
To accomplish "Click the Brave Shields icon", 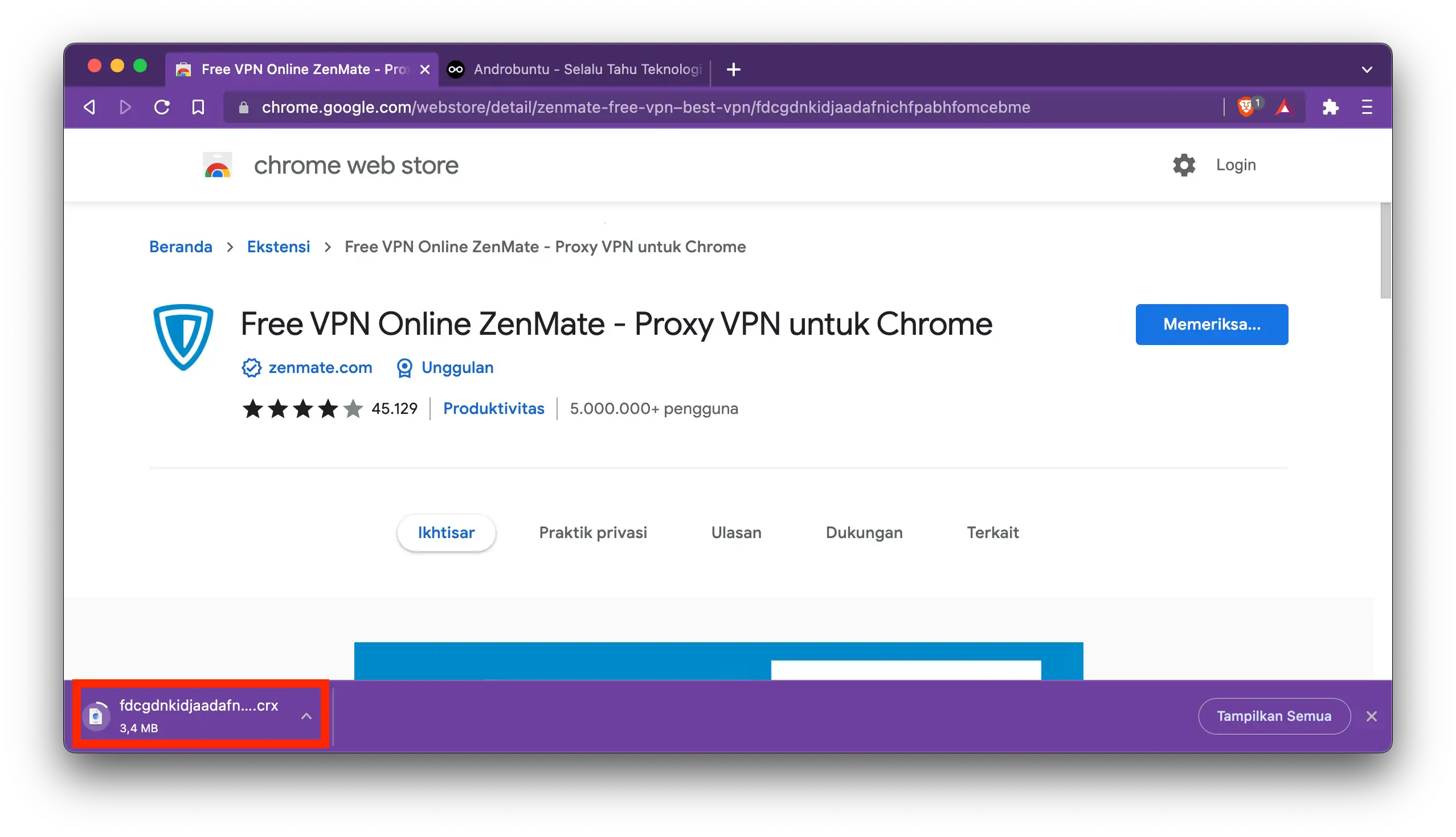I will pyautogui.click(x=1248, y=107).
